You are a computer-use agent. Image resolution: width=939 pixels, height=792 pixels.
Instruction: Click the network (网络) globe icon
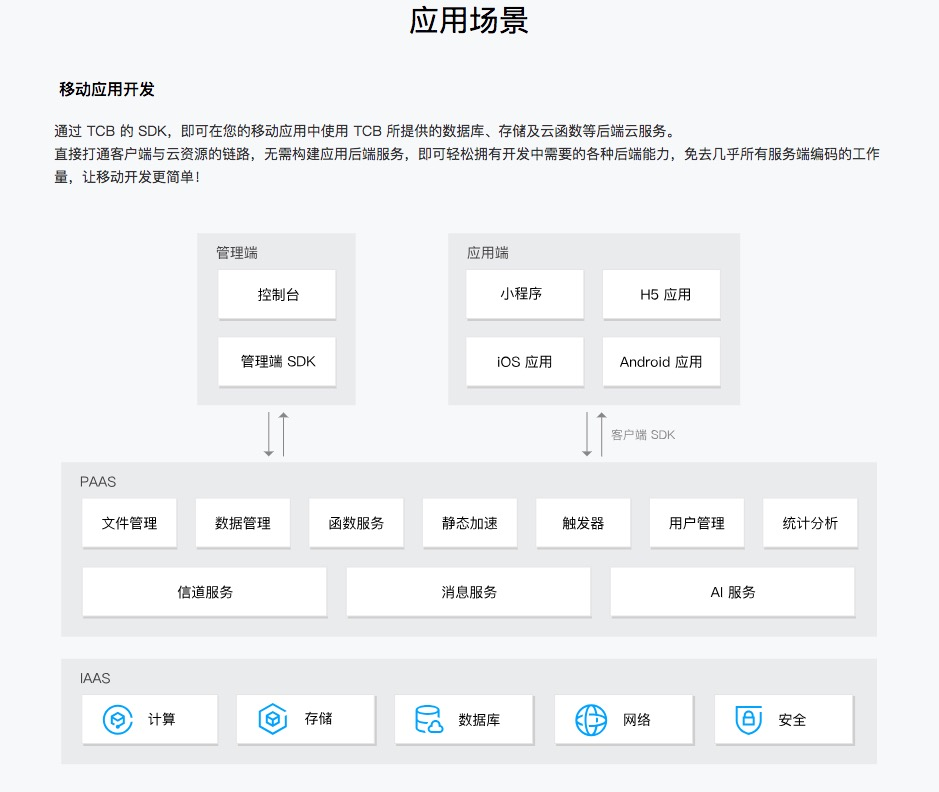pyautogui.click(x=591, y=720)
